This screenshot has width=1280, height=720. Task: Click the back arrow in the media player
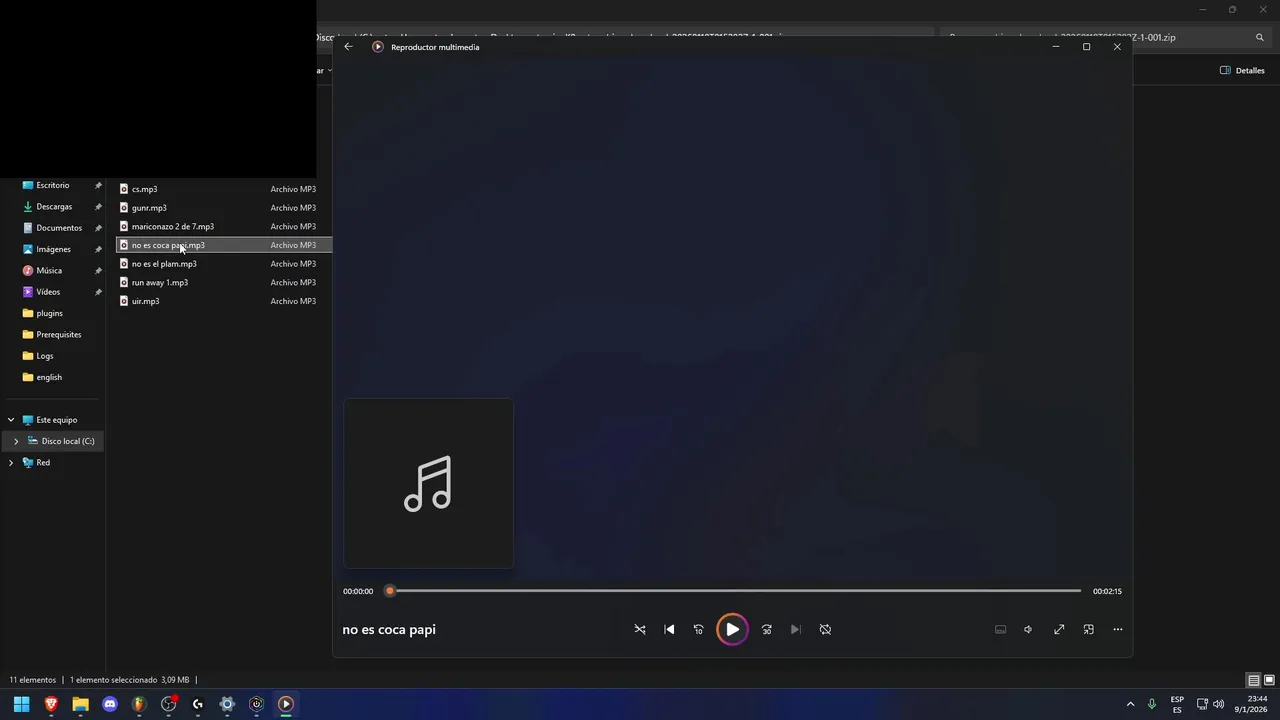pos(348,47)
